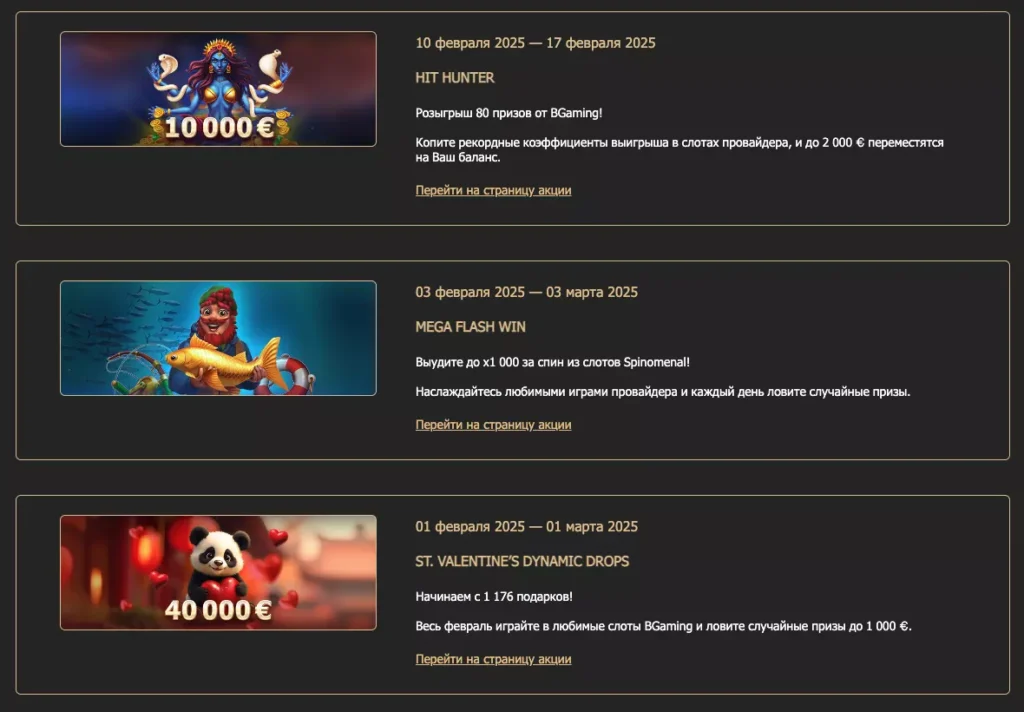This screenshot has width=1024, height=712.
Task: Click the 10 000 € prize text on banner
Action: 219,128
